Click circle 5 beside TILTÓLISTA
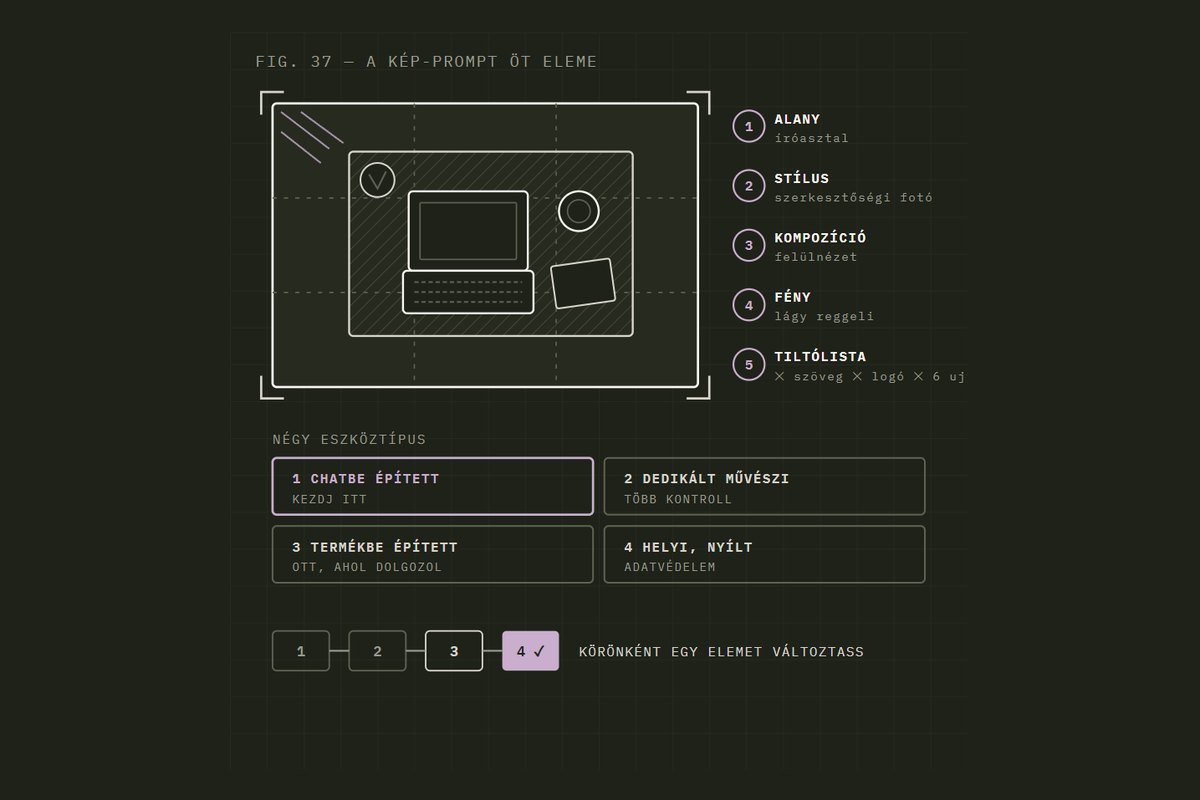1200x800 pixels. [x=749, y=364]
